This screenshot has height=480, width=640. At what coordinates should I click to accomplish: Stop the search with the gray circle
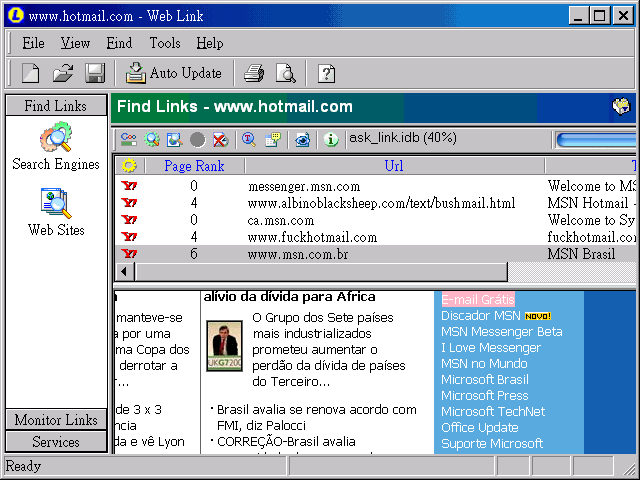[x=198, y=140]
